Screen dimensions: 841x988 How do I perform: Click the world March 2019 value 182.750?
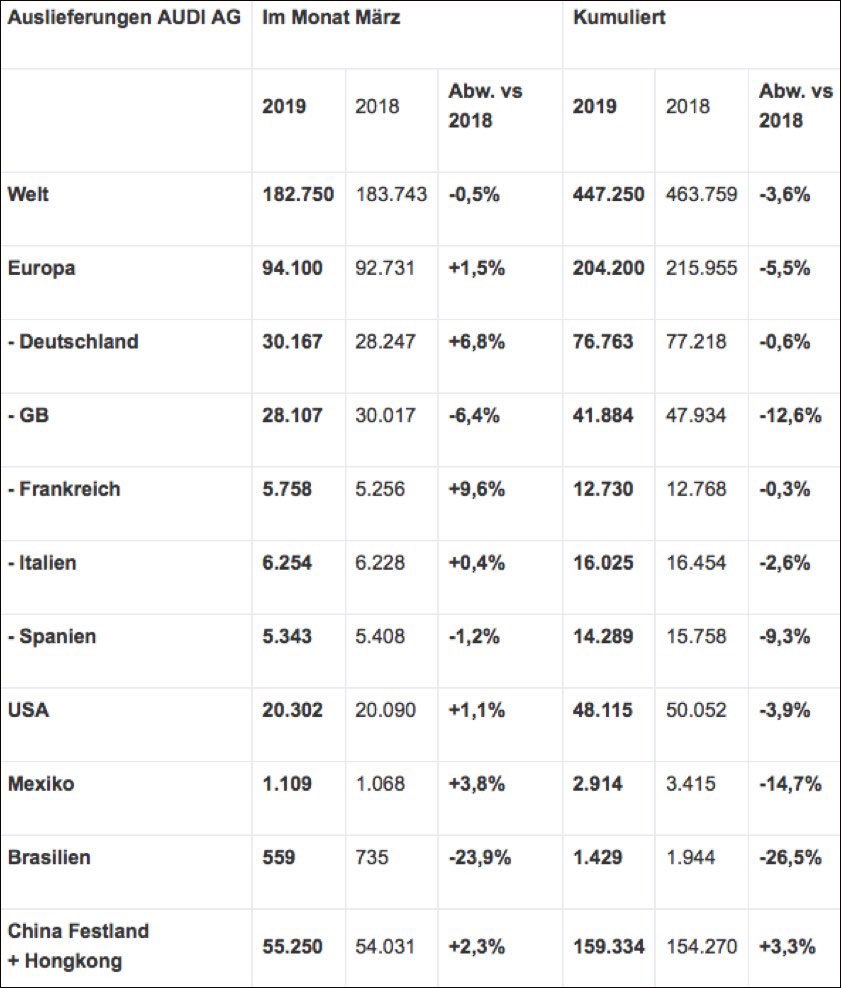click(298, 194)
